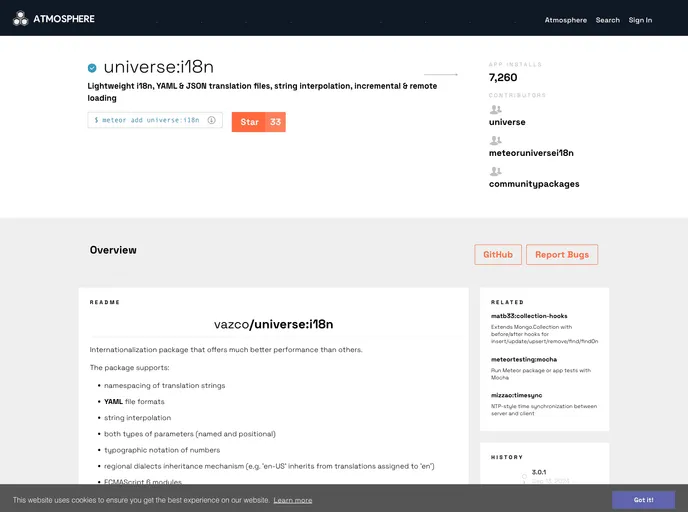This screenshot has width=688, height=512.
Task: Click the 3.0.1 history timeline marker
Action: 524,478
